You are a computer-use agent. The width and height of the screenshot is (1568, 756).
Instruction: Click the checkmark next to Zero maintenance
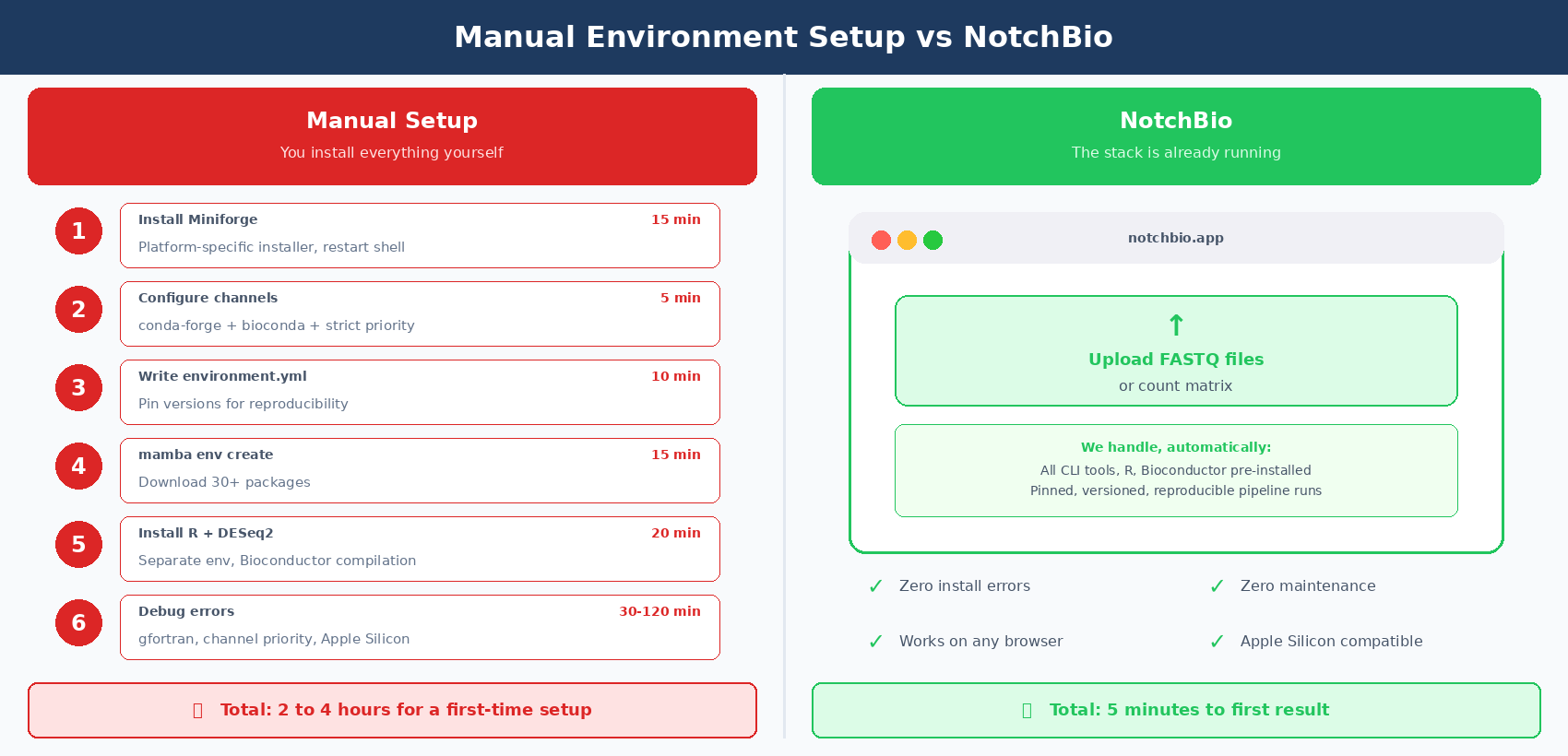1217,586
